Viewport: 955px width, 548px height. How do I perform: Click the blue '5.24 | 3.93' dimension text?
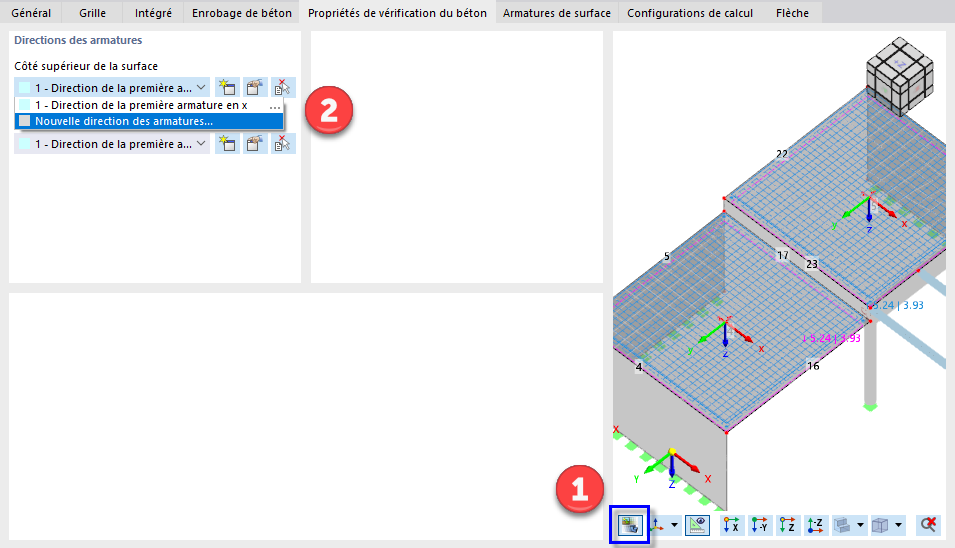(896, 305)
